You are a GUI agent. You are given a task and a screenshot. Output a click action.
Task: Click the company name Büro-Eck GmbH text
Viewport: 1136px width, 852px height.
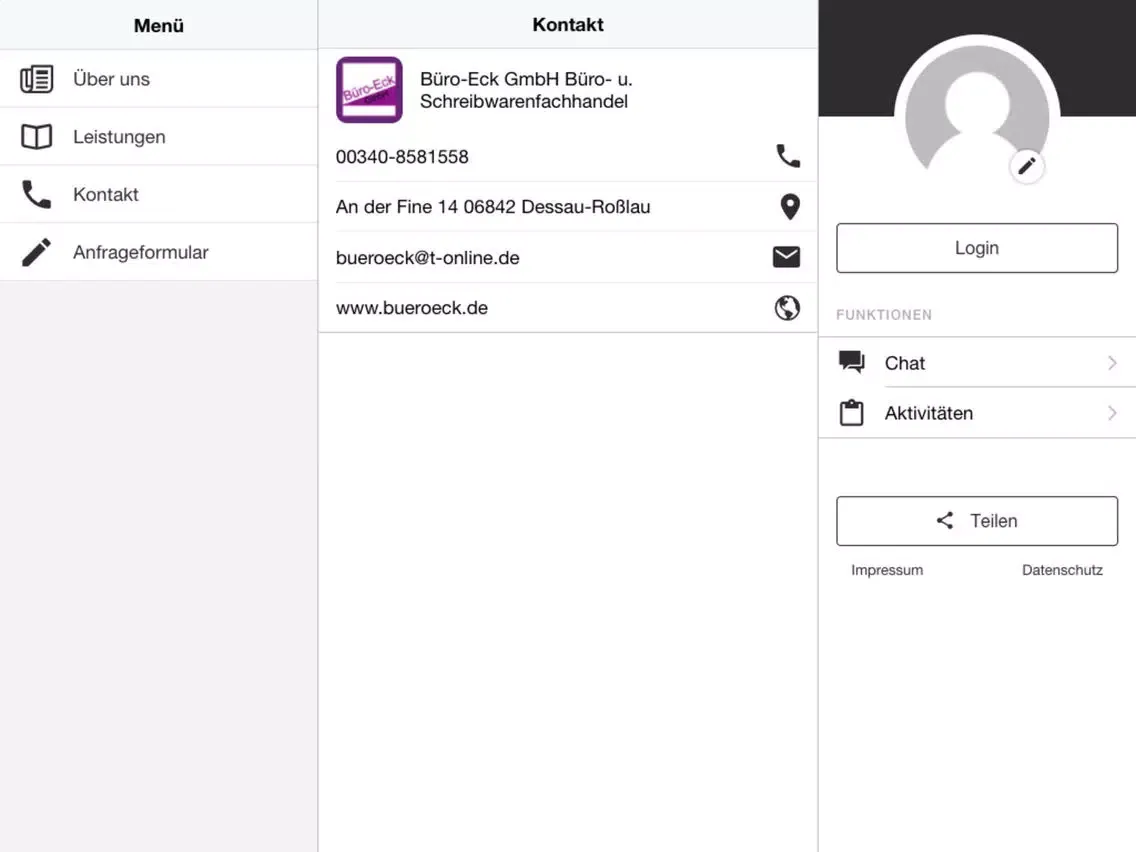pos(526,90)
